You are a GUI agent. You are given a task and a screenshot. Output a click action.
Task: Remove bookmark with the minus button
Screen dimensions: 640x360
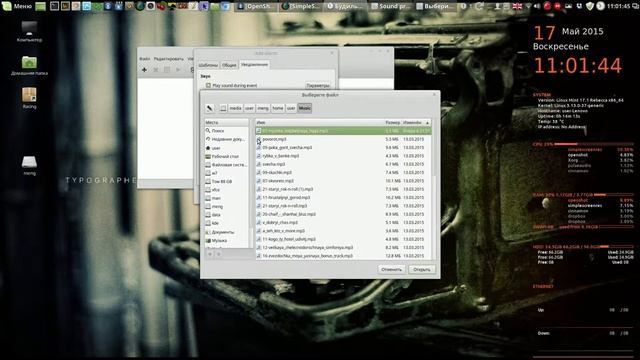point(219,254)
